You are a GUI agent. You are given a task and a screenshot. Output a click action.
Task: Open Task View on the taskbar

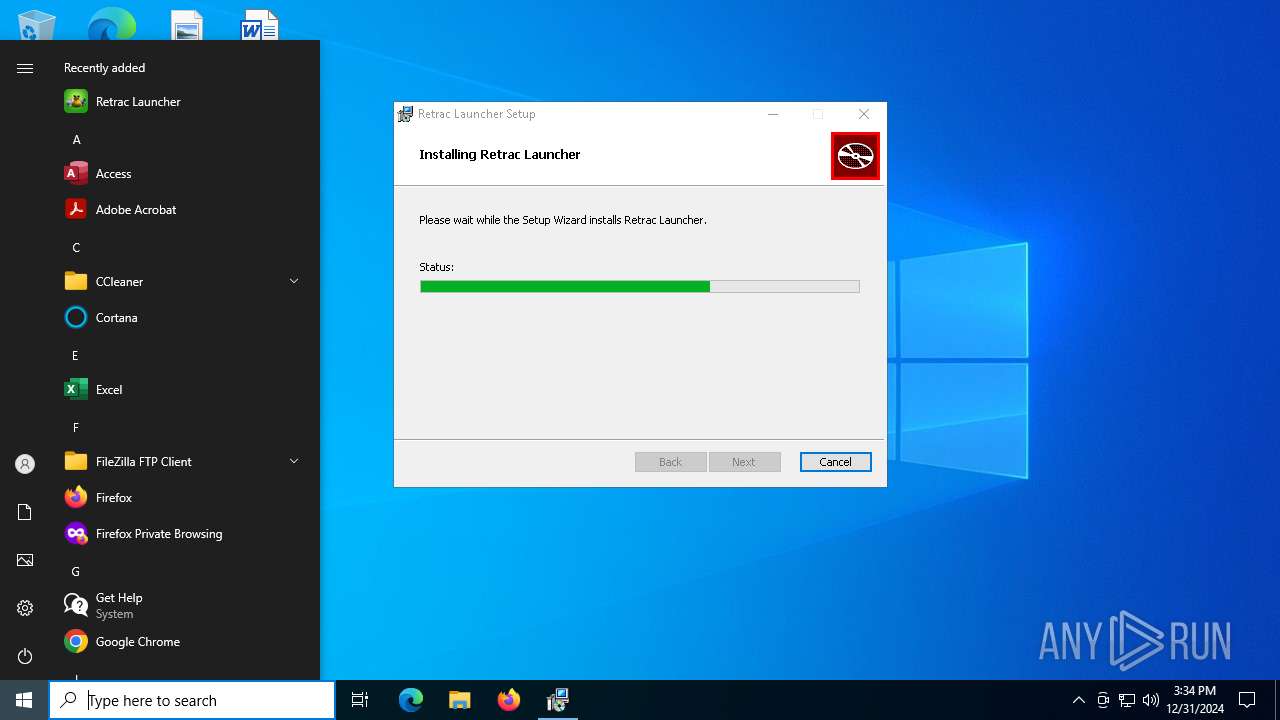pyautogui.click(x=360, y=700)
